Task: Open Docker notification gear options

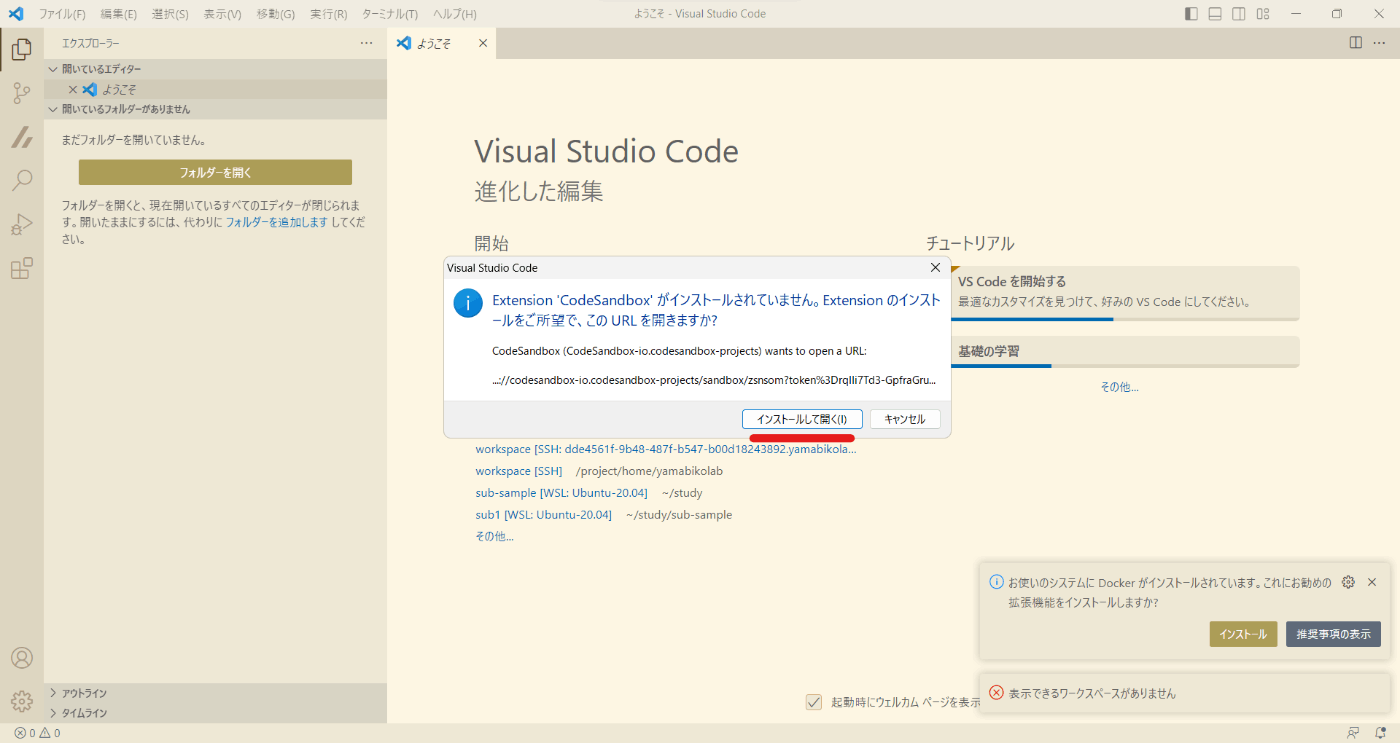Action: [x=1348, y=582]
